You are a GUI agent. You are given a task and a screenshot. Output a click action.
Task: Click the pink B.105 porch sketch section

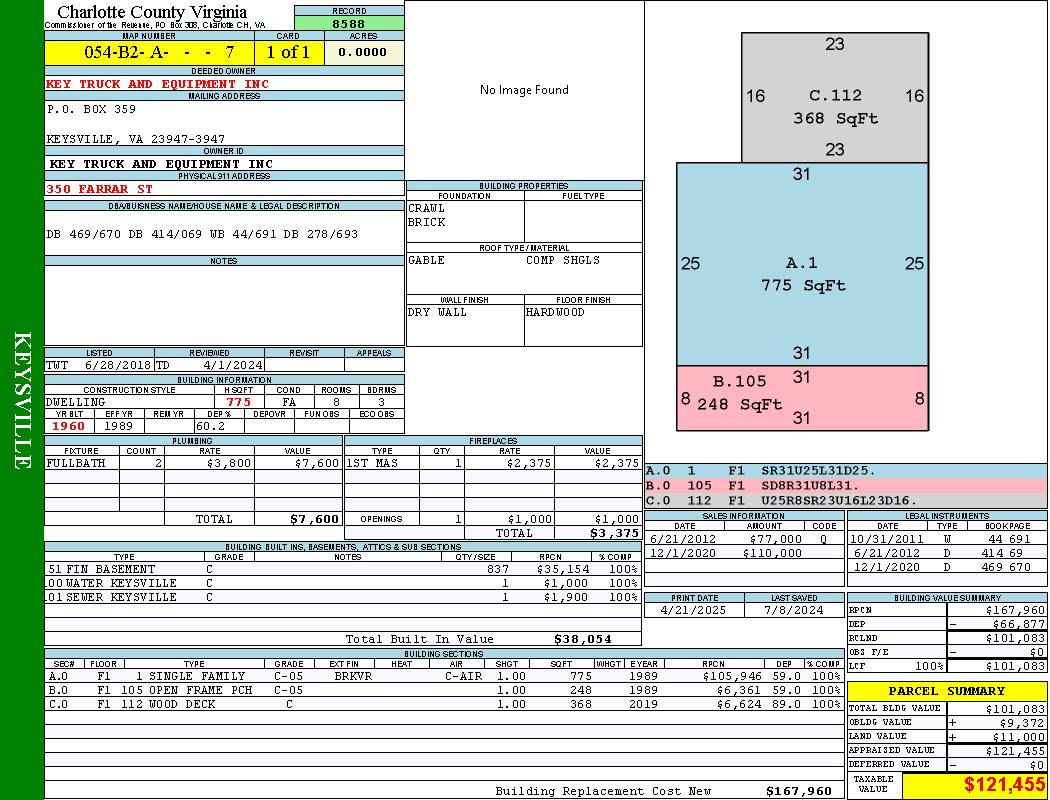(802, 398)
